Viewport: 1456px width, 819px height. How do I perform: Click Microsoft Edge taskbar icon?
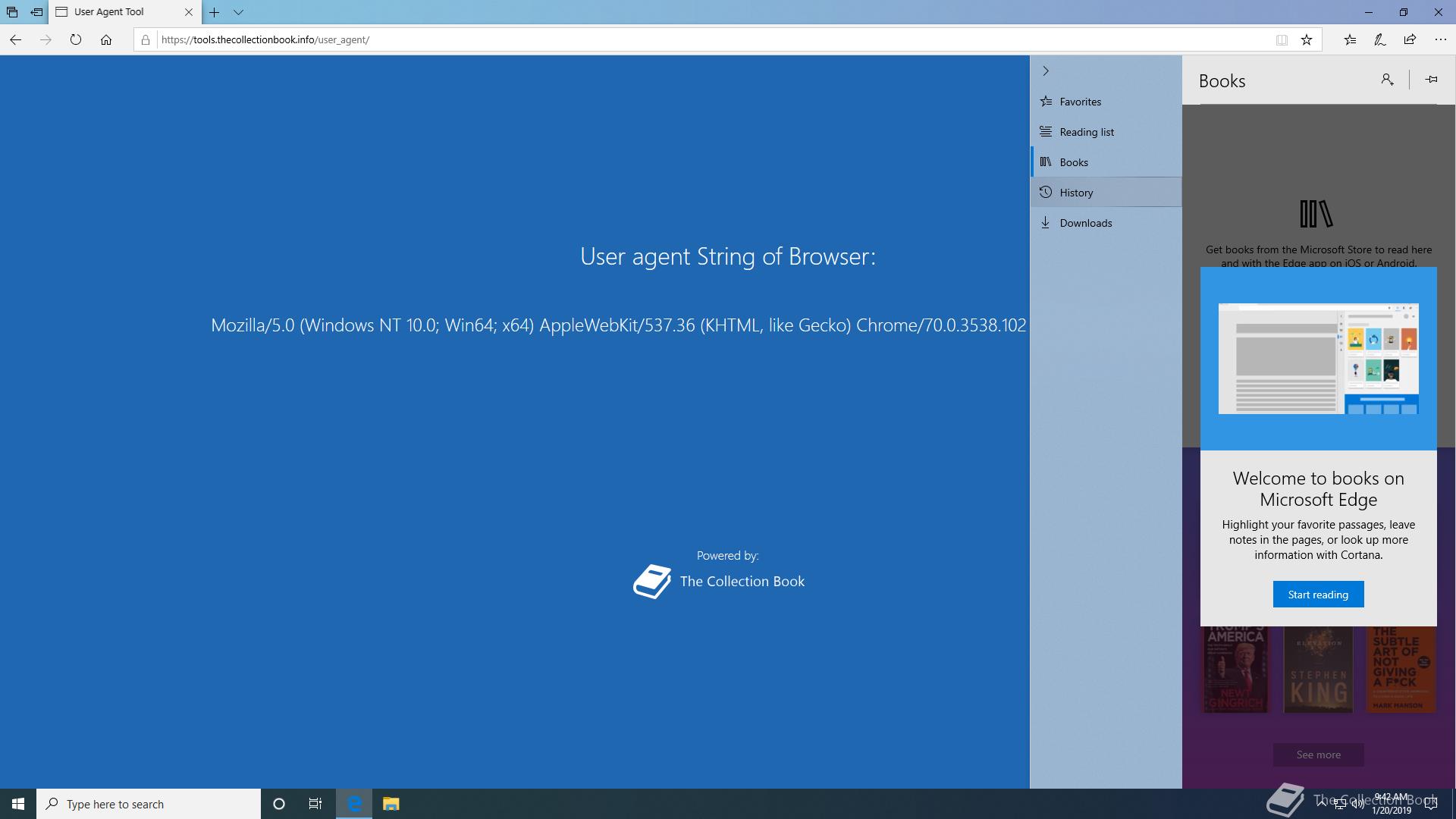pyautogui.click(x=354, y=804)
